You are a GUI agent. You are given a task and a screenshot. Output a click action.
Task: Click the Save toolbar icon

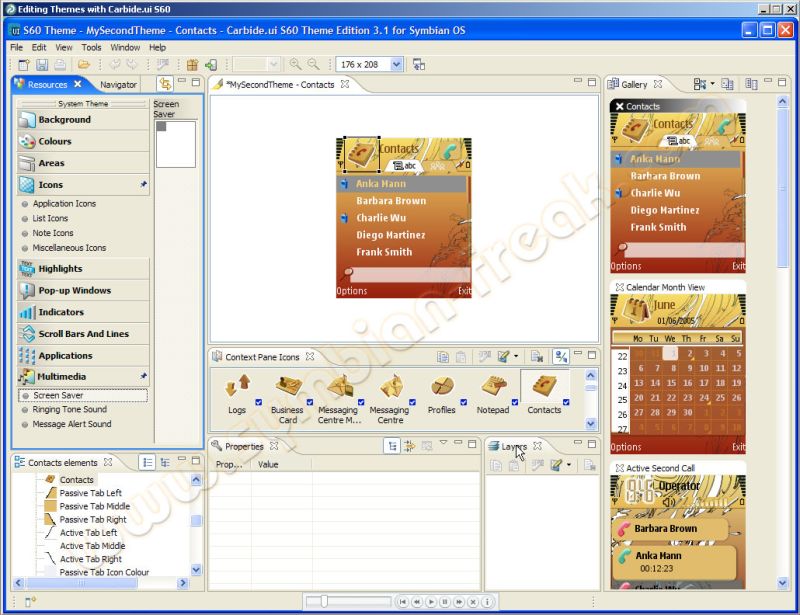click(x=42, y=65)
